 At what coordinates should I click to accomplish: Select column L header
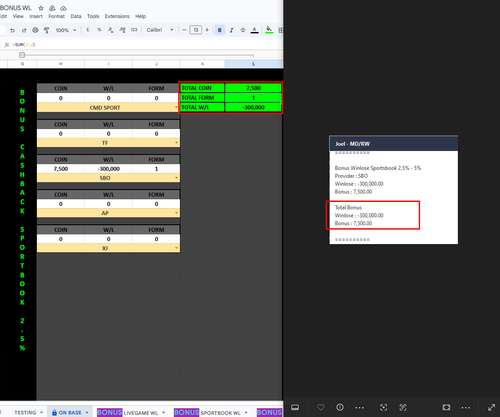(253, 64)
